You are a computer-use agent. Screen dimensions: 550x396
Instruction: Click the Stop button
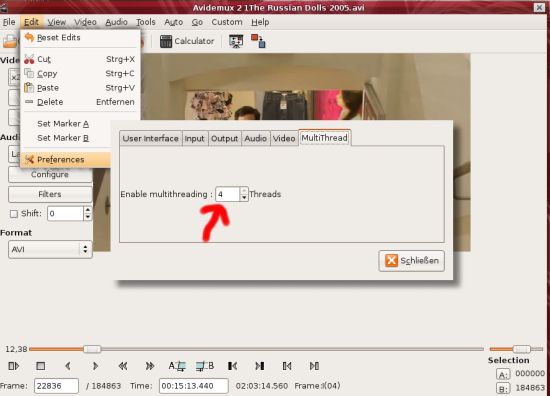coord(41,366)
